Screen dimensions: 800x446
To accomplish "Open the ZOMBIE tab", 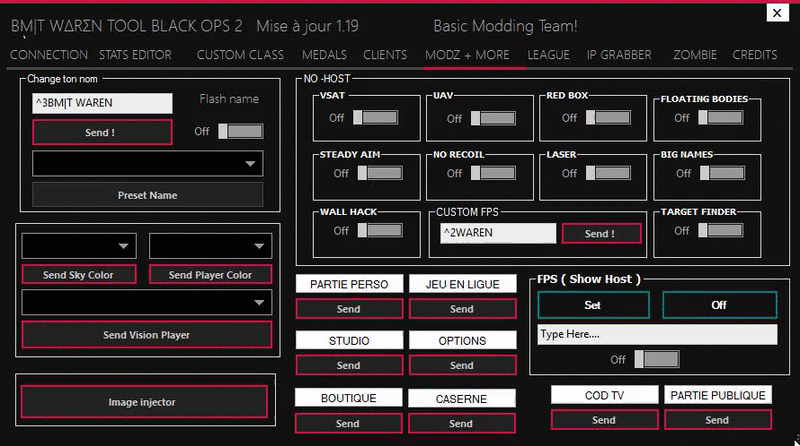I will coord(695,55).
